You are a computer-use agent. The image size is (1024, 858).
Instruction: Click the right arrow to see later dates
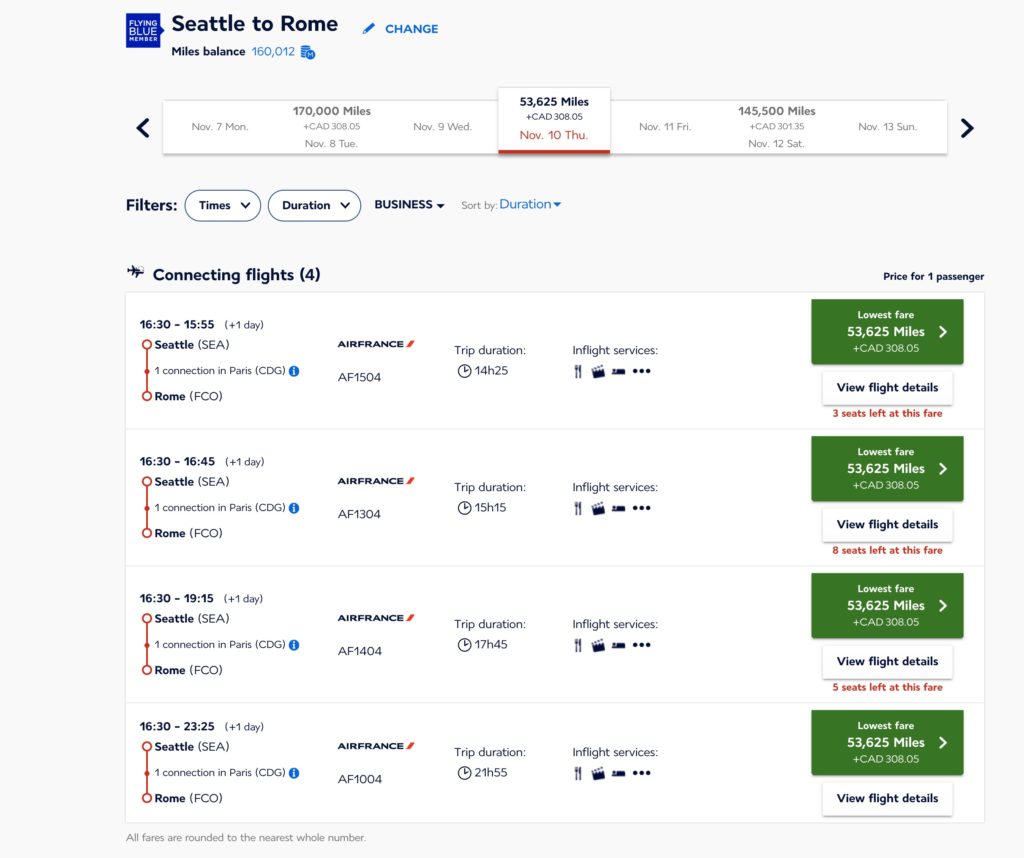tap(966, 128)
